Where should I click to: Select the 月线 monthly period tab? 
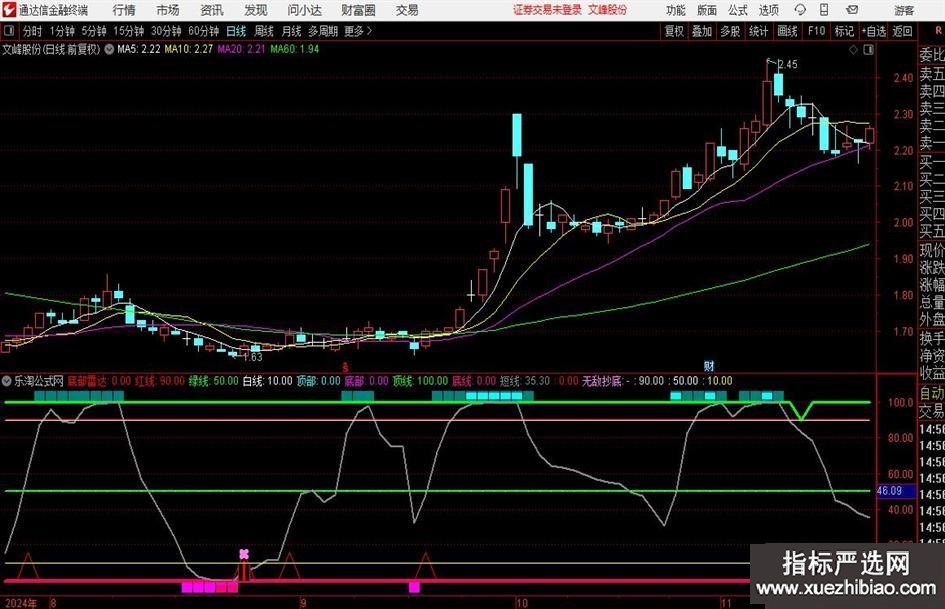point(292,31)
